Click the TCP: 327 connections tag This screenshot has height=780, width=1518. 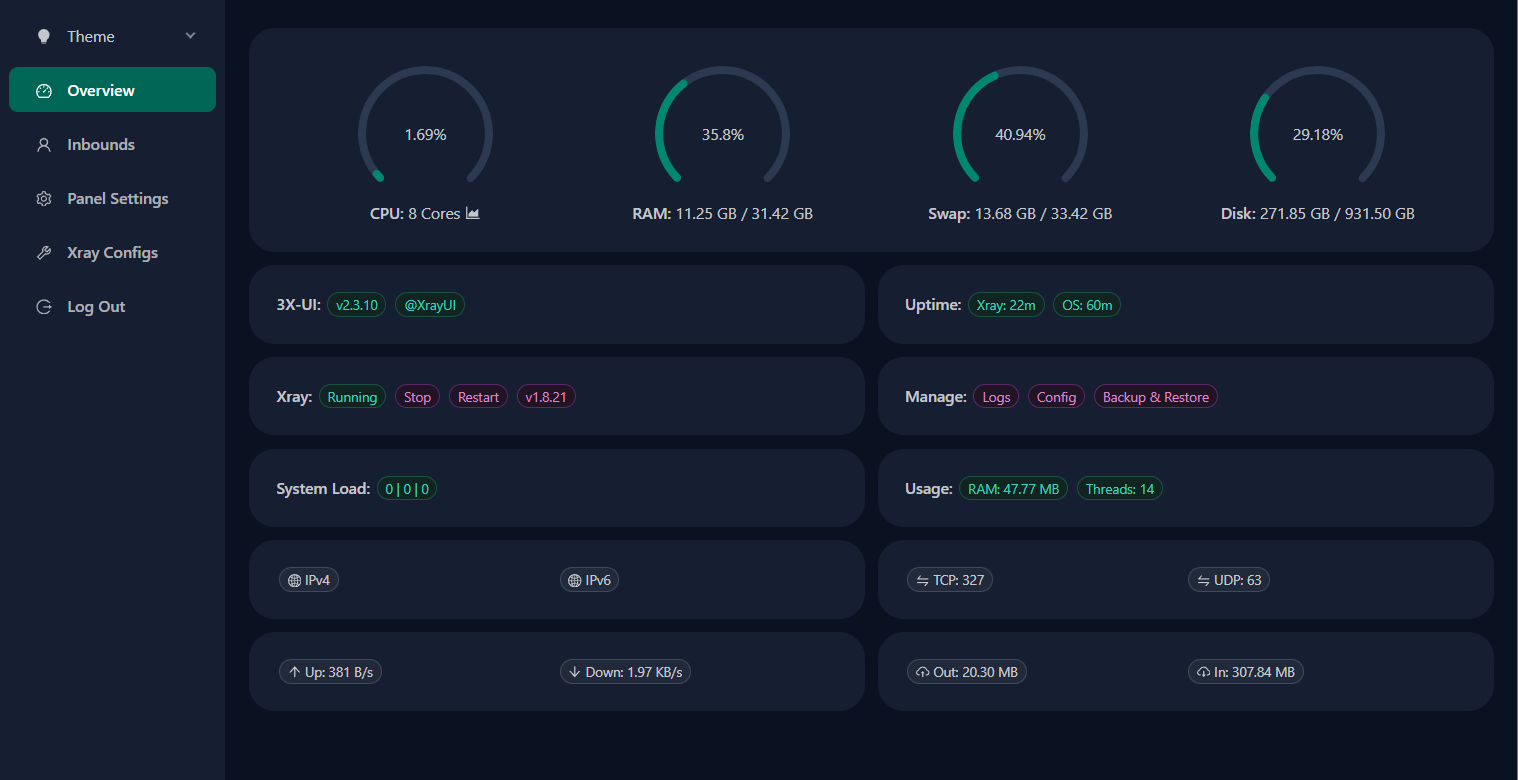949,580
